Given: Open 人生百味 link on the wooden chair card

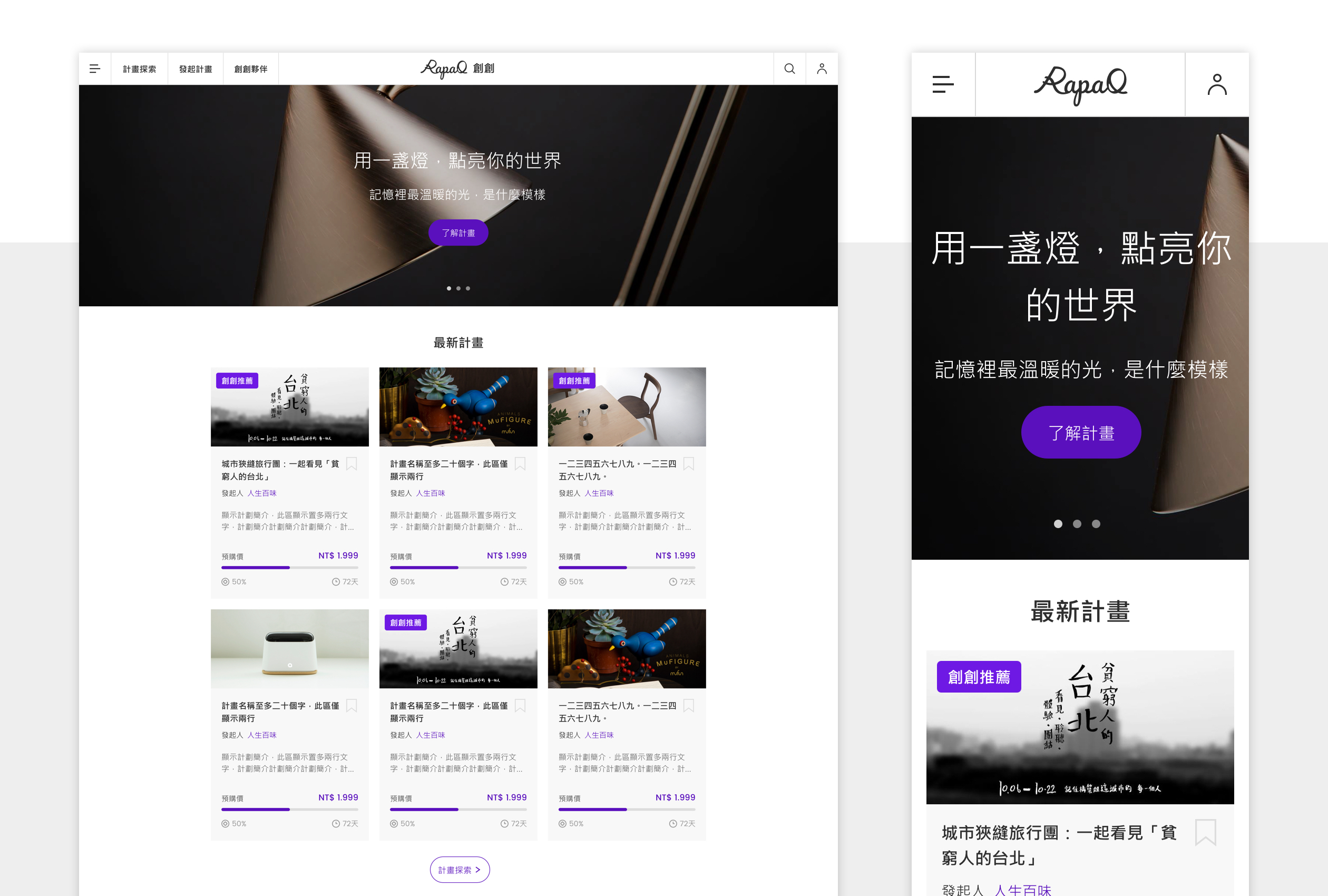Looking at the screenshot, I should point(599,493).
